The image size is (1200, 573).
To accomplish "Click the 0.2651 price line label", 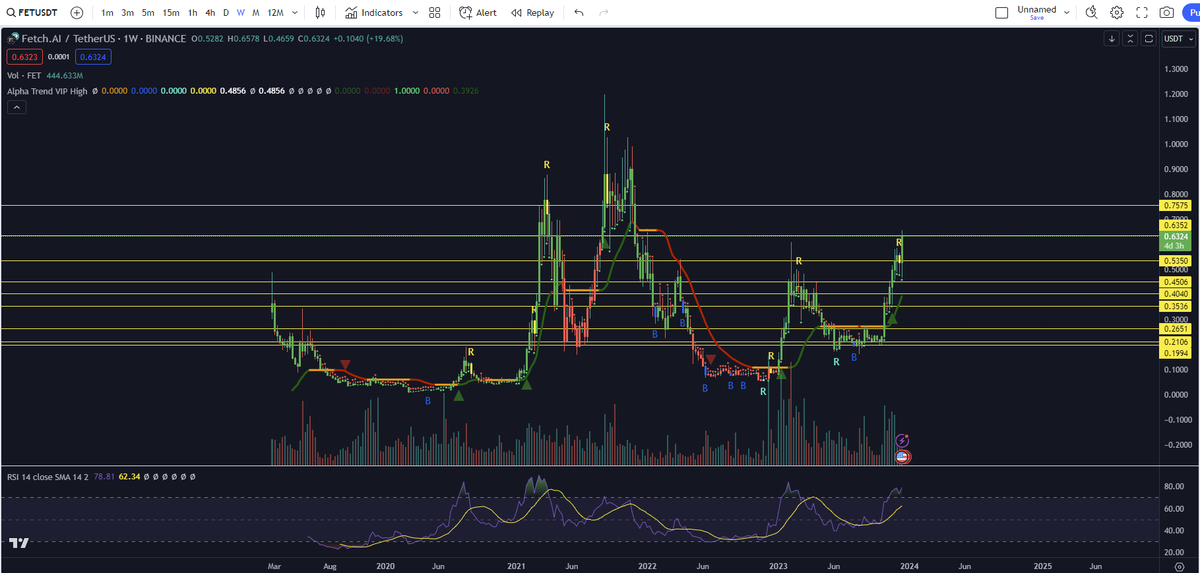I will coord(1174,329).
